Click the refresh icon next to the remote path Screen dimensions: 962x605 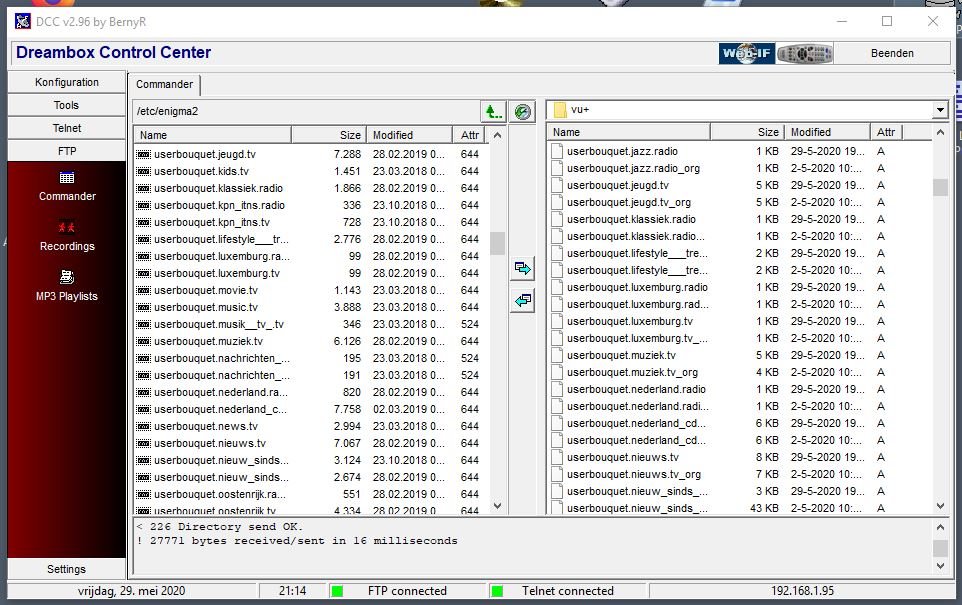coord(523,112)
